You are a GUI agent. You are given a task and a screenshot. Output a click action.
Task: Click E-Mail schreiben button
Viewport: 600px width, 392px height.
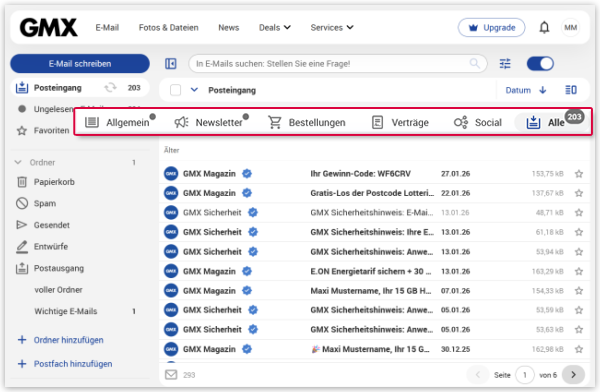pos(80,64)
